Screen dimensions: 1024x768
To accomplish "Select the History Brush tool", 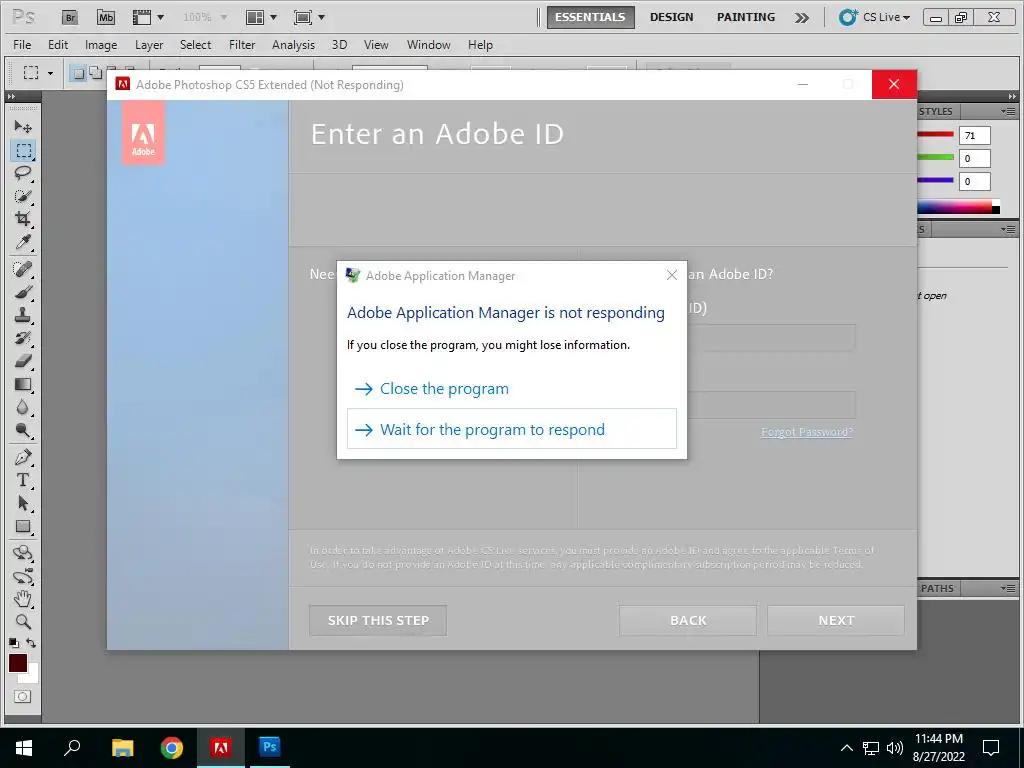I will click(x=23, y=338).
